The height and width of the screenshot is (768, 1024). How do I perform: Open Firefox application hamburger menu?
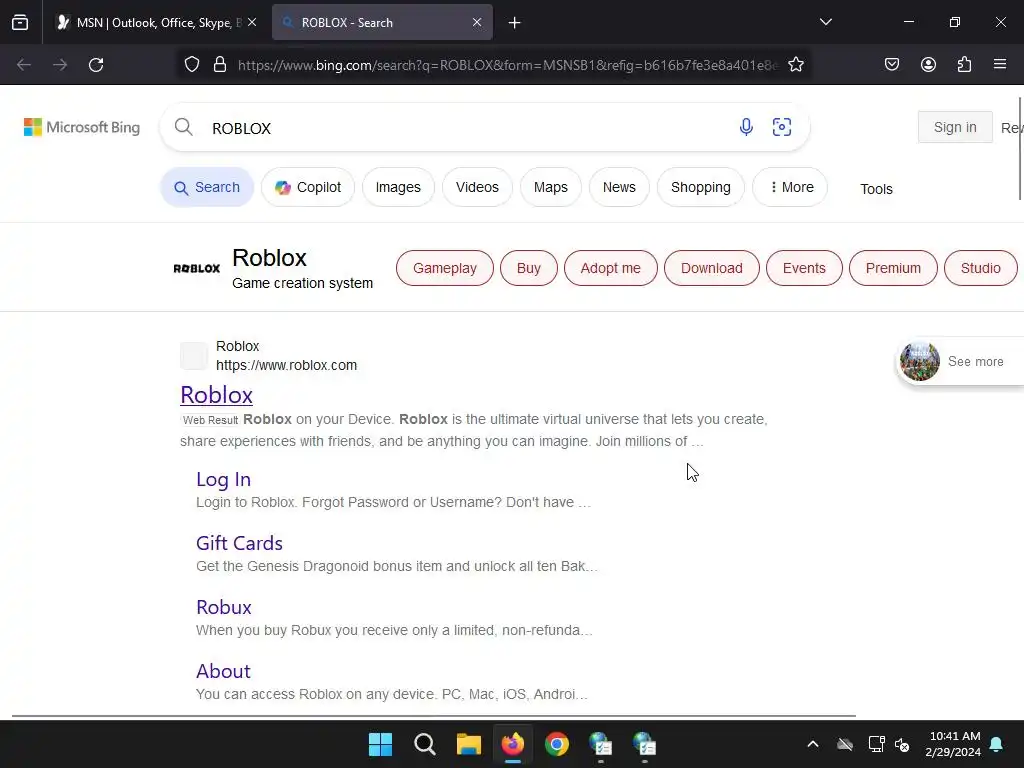pyautogui.click(x=1000, y=65)
